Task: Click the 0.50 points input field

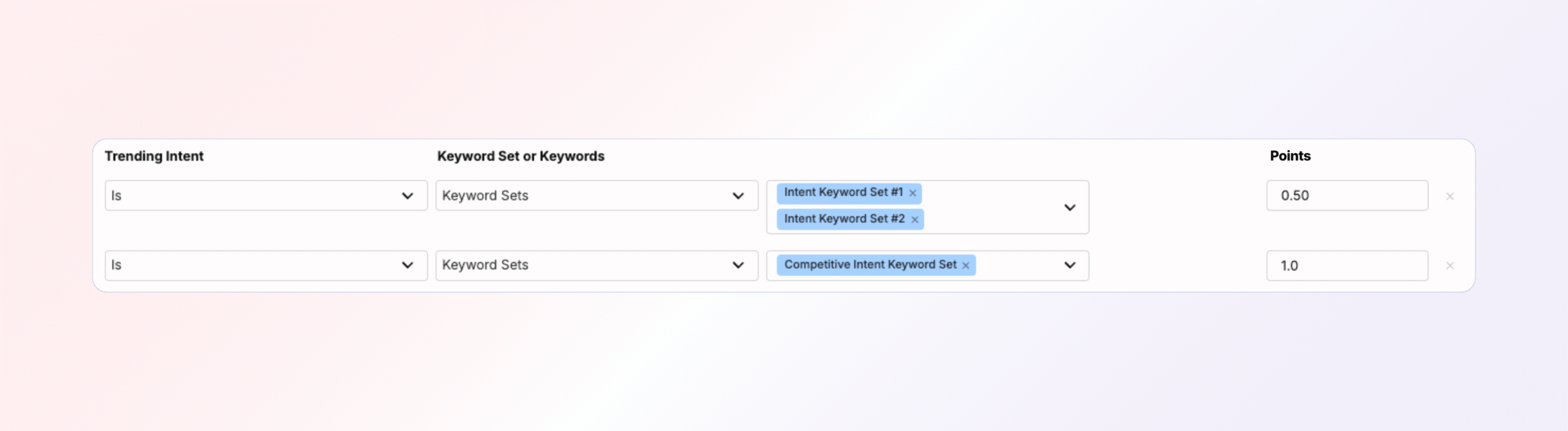Action: click(1346, 196)
